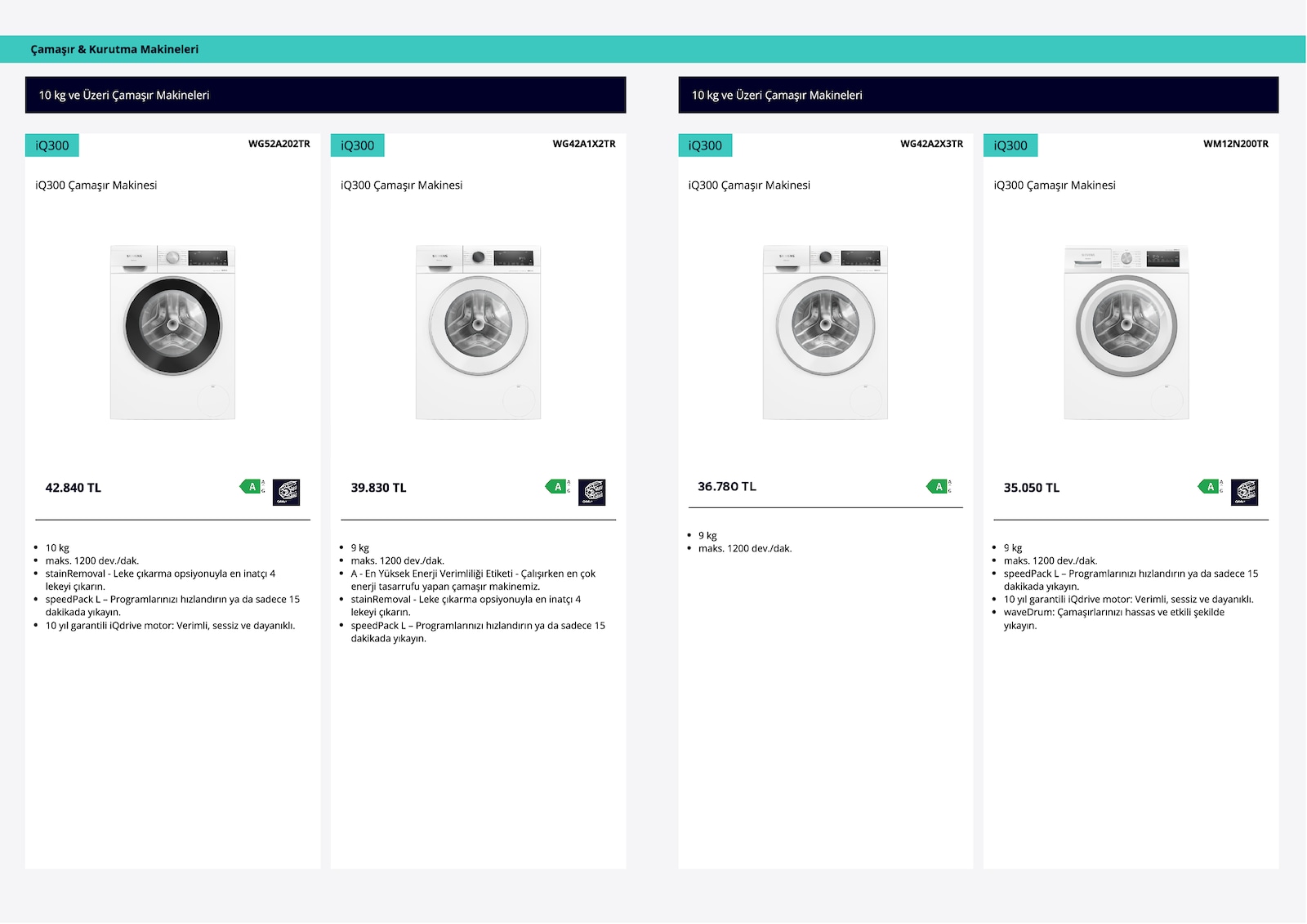The height and width of the screenshot is (924, 1307).
Task: Select the iQ300 tag on the WM12N200TR card
Action: click(1010, 145)
